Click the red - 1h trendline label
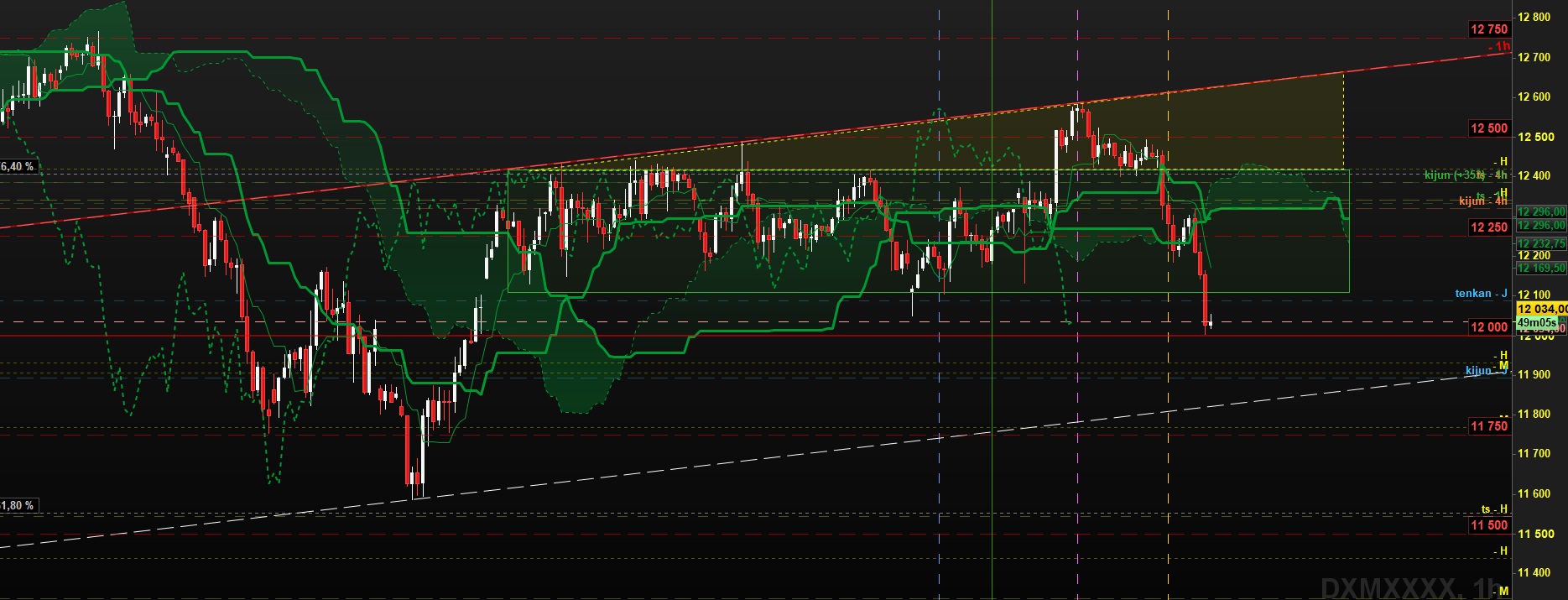1568x600 pixels. [1500, 47]
